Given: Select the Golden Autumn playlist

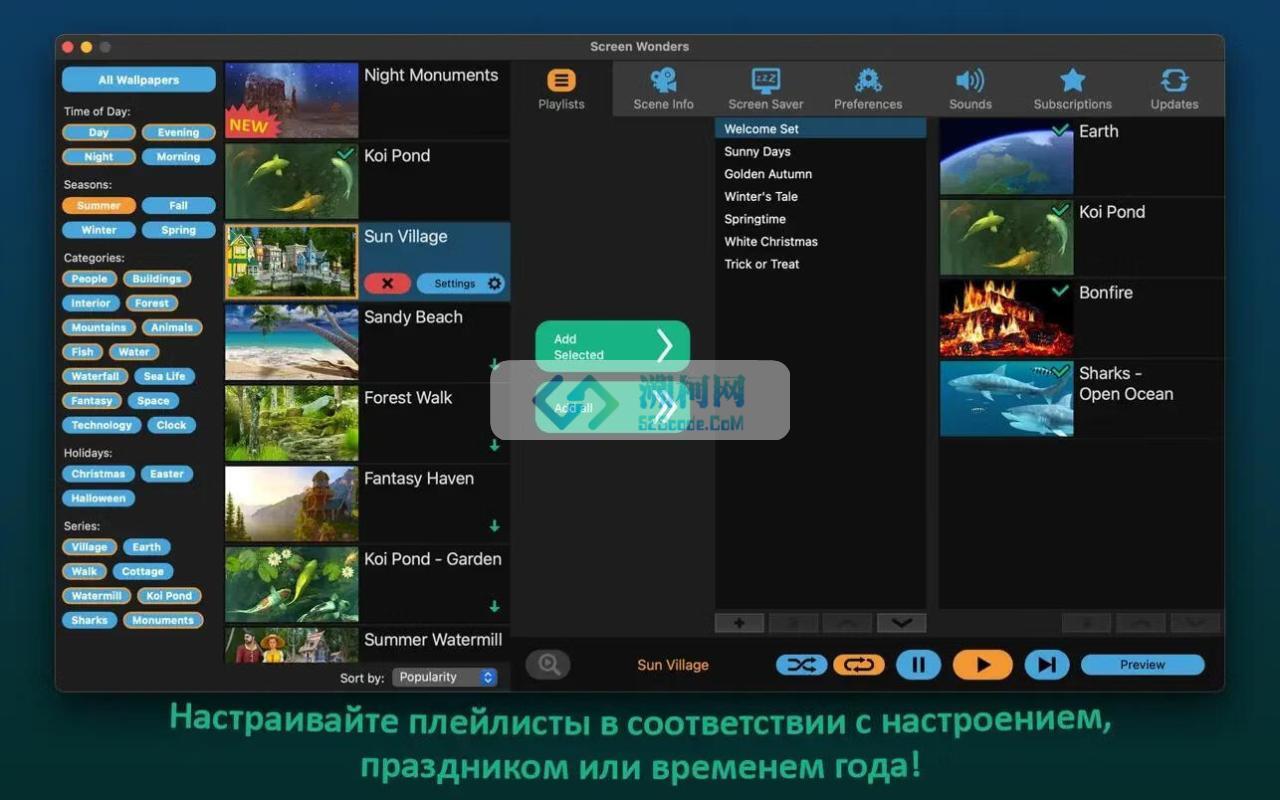Looking at the screenshot, I should (x=820, y=173).
